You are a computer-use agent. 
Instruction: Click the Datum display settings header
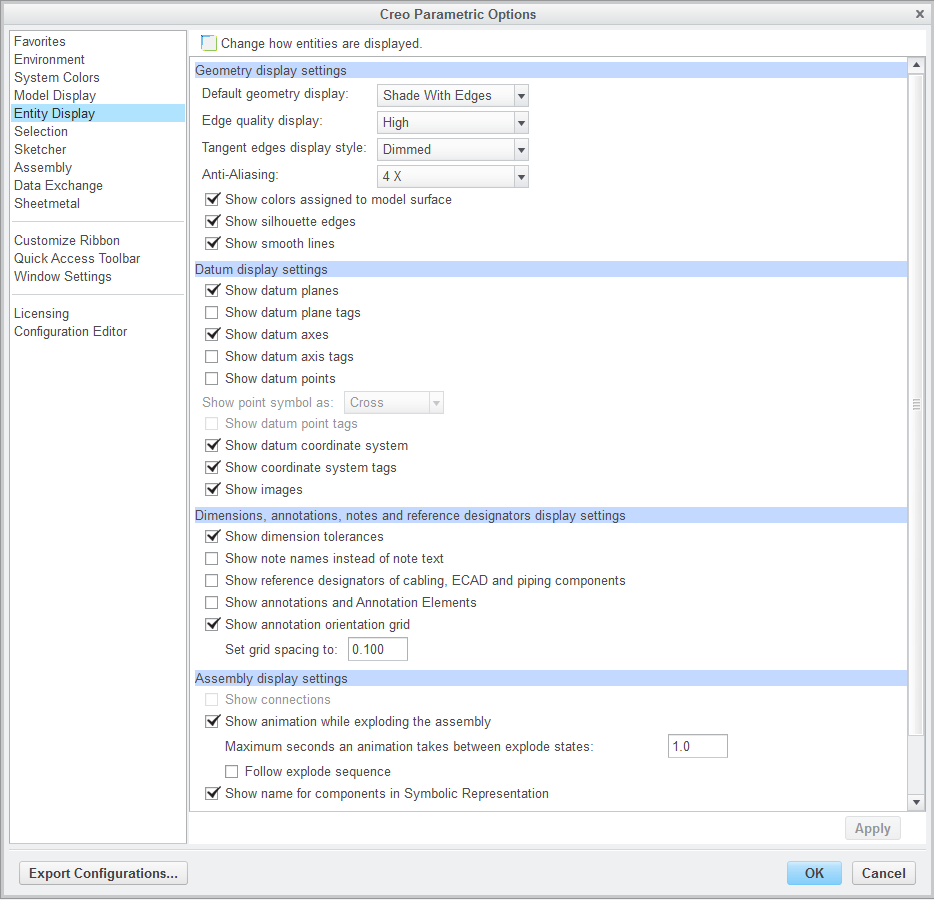[550, 269]
